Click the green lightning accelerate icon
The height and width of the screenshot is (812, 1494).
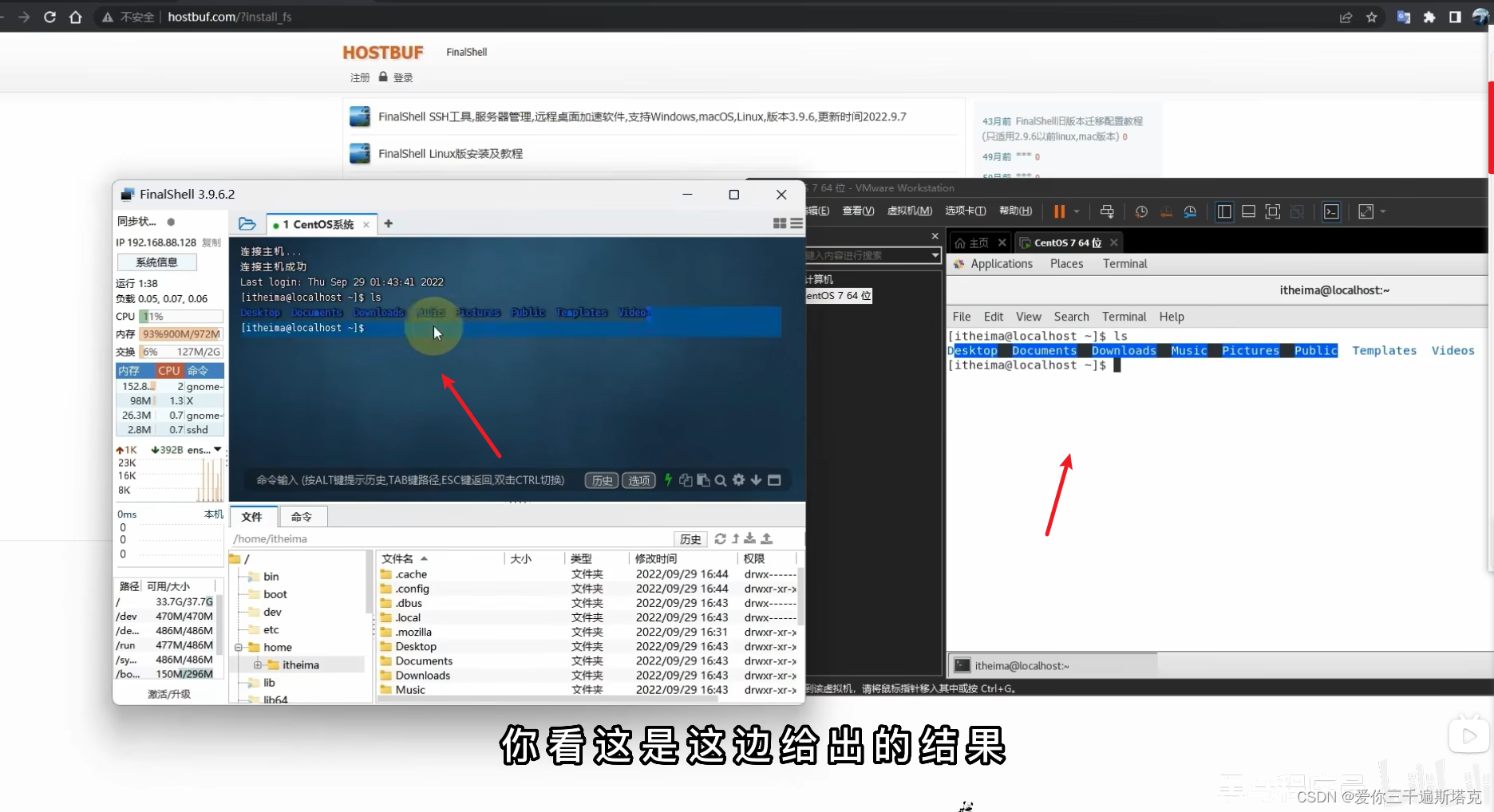(669, 480)
